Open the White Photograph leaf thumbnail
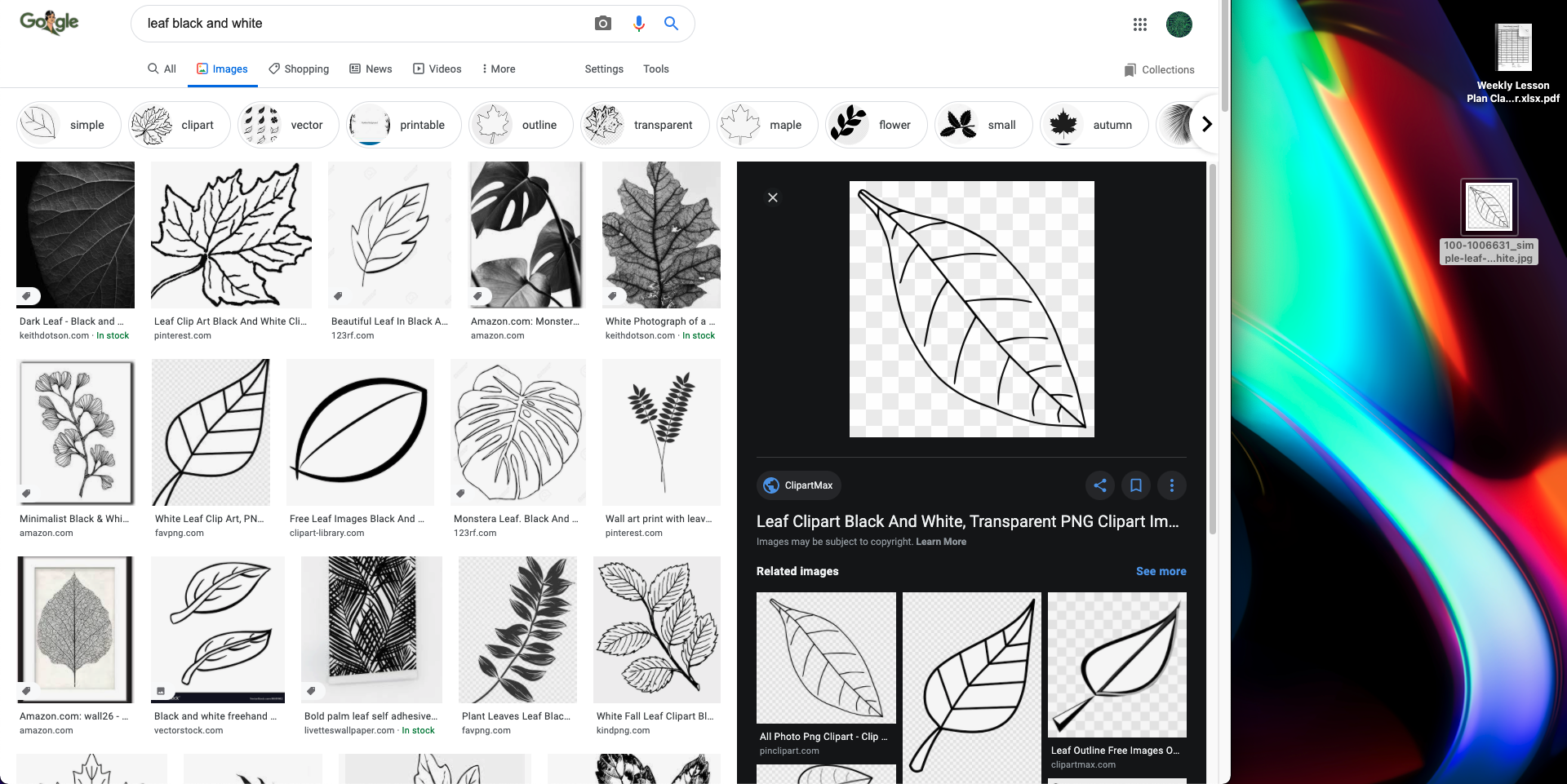The width and height of the screenshot is (1567, 784). [x=661, y=235]
